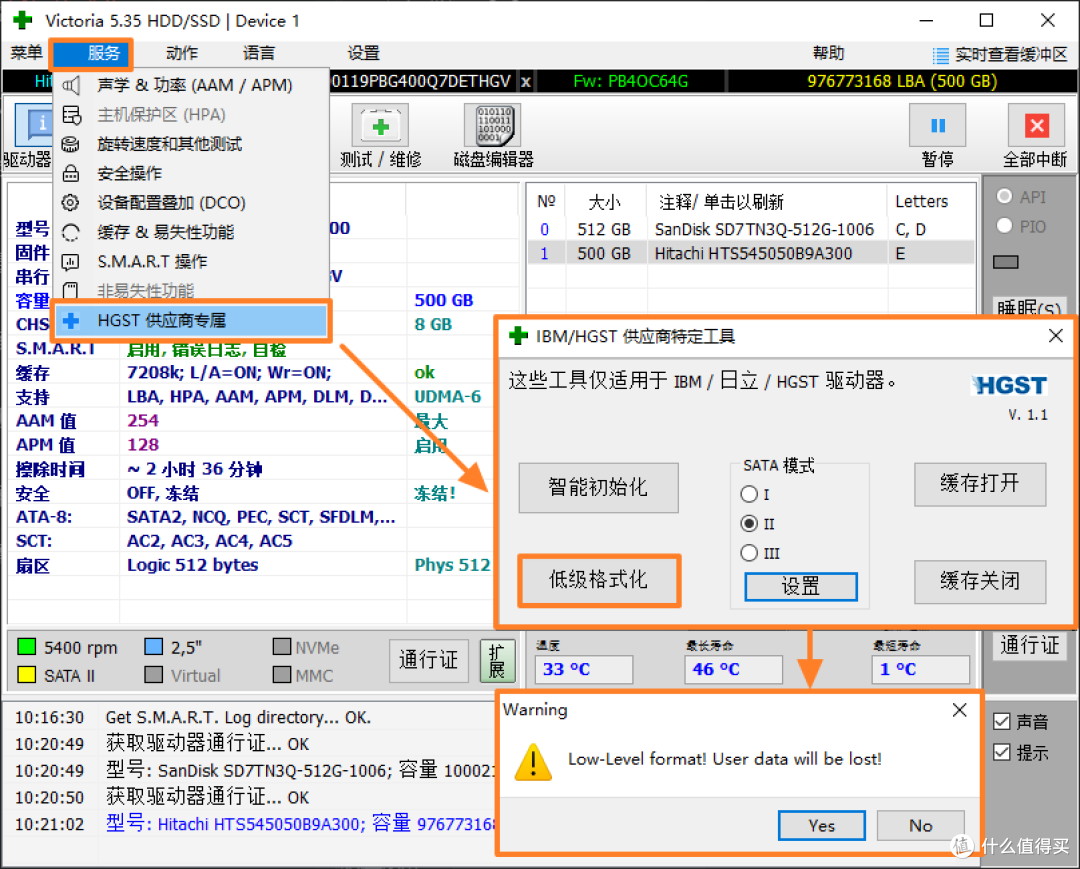The image size is (1080, 869).
Task: Select SATA mode III radio button
Action: click(x=749, y=553)
